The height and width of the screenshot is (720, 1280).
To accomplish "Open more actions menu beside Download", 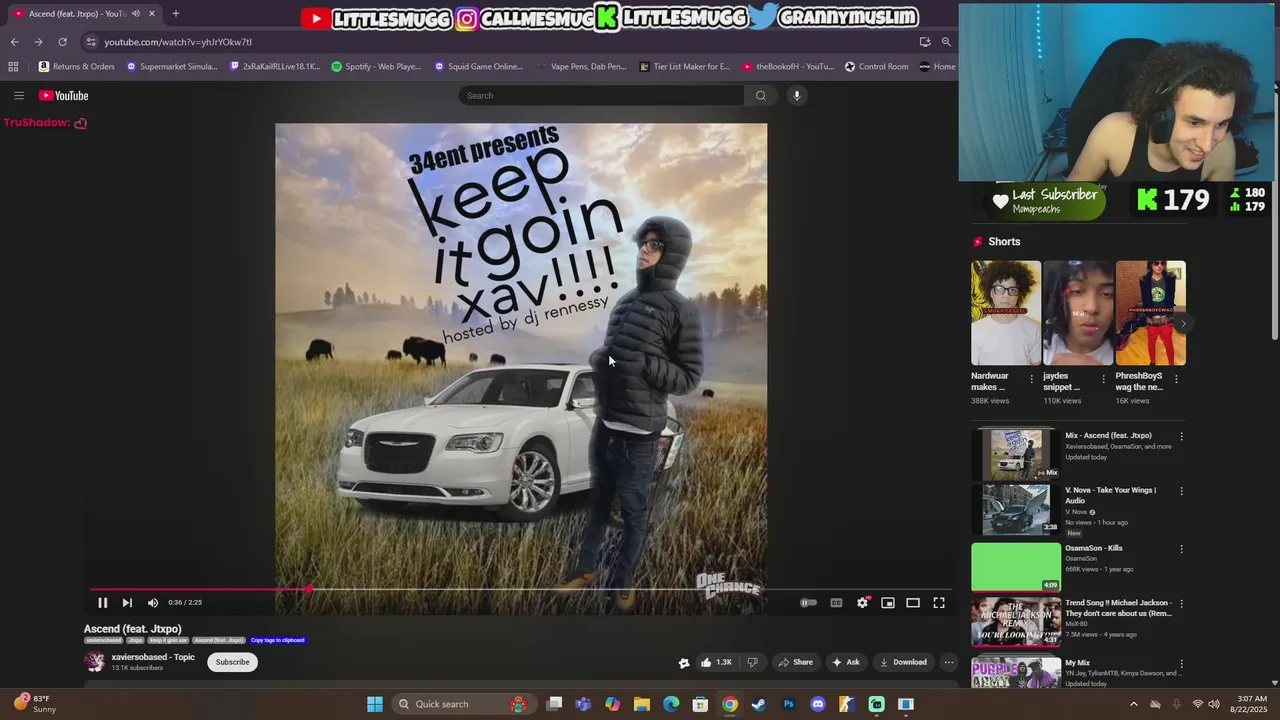I will point(949,662).
